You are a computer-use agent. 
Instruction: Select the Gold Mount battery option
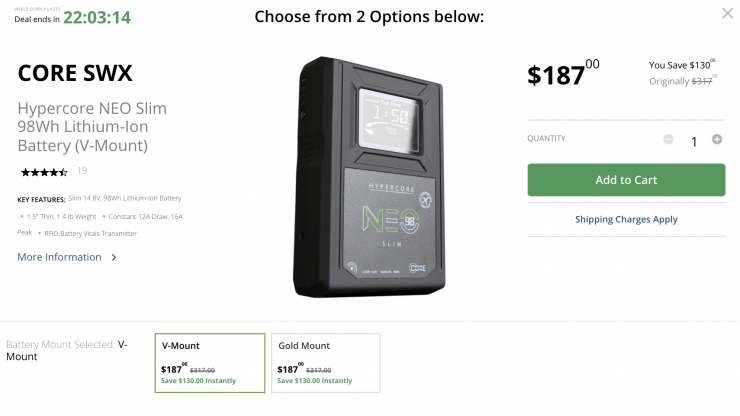[x=325, y=362]
